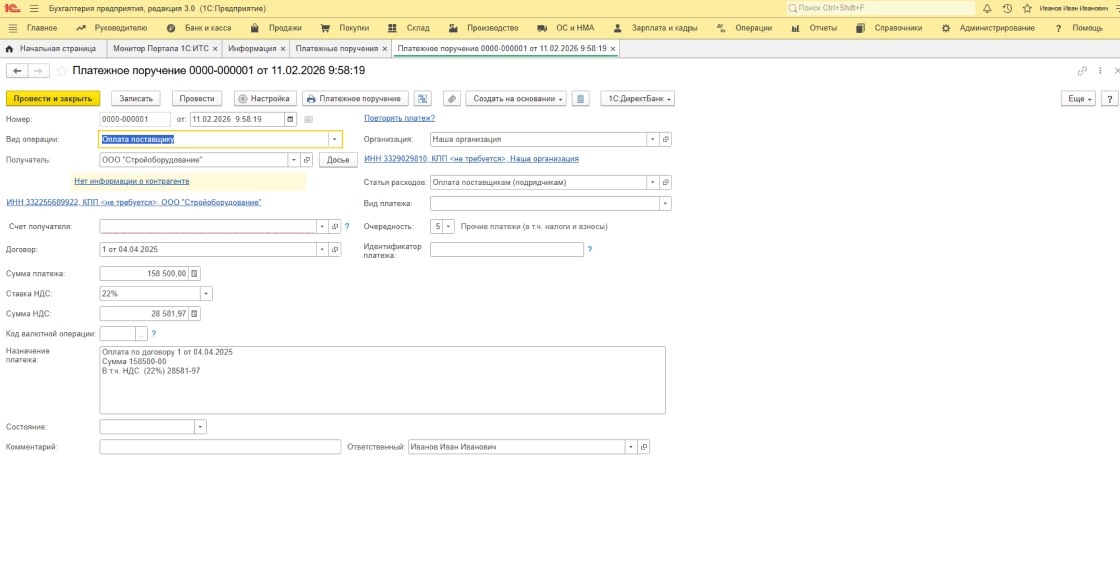
Task: Click into Назначение платежа text area
Action: coord(382,381)
